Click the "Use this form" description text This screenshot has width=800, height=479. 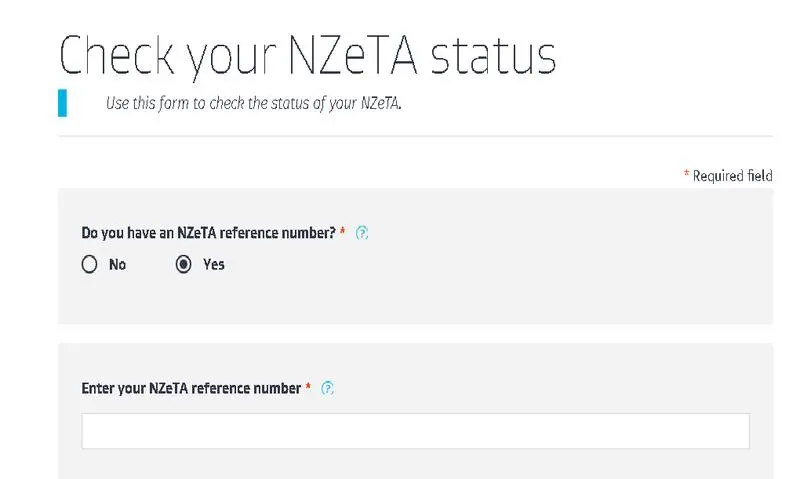[253, 104]
